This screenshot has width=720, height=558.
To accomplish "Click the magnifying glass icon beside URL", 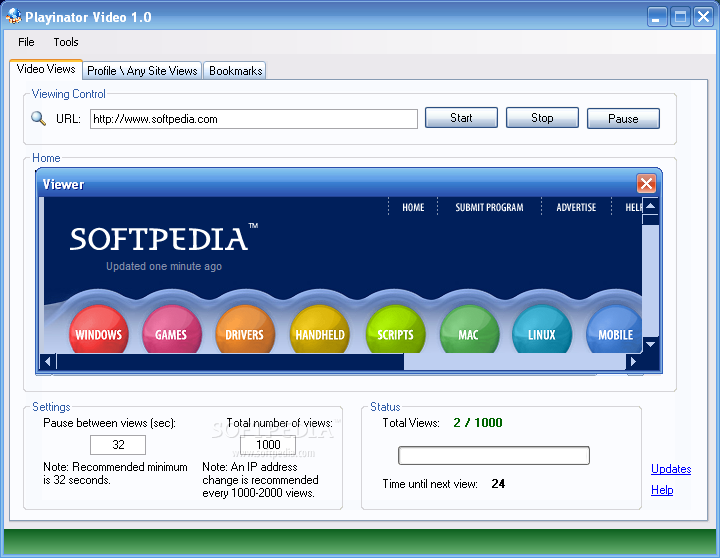I will 38,118.
